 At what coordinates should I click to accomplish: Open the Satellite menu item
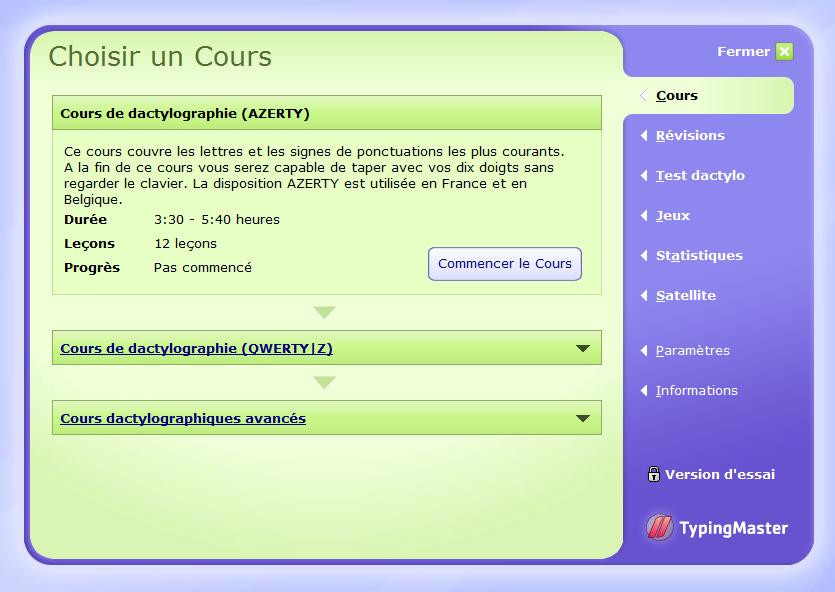686,295
